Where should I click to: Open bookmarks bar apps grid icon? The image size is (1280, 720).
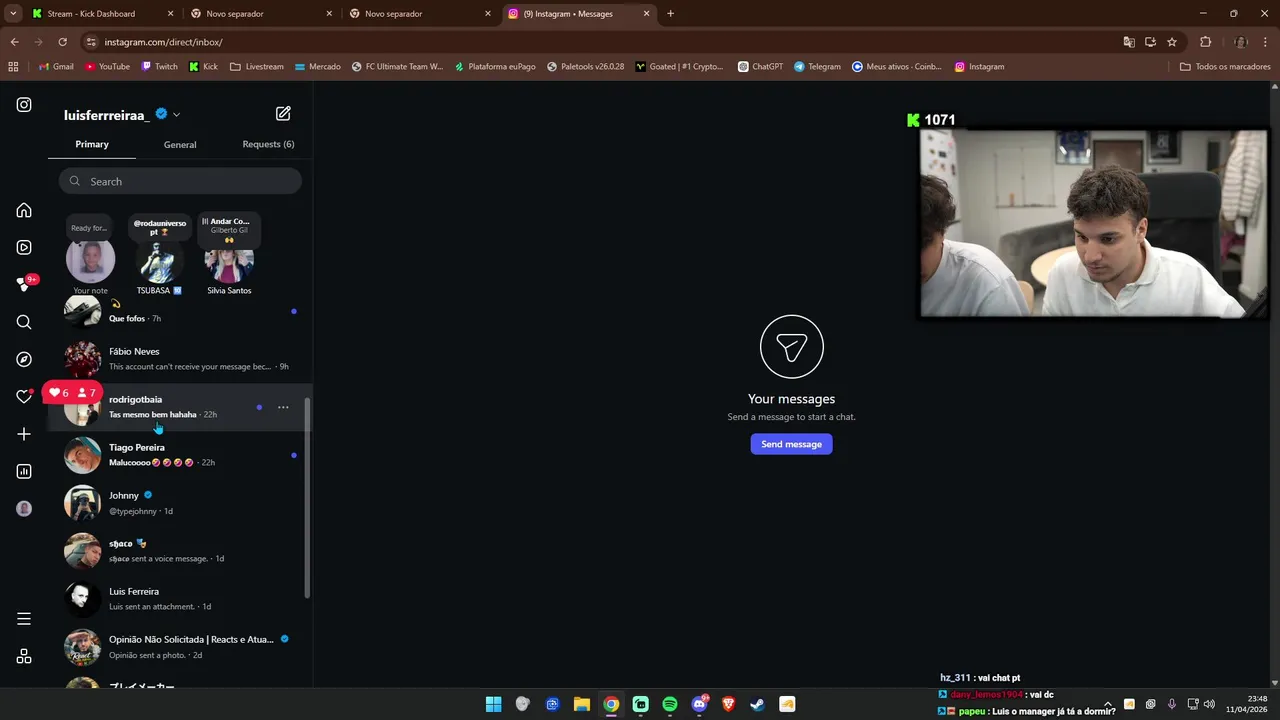(x=13, y=67)
